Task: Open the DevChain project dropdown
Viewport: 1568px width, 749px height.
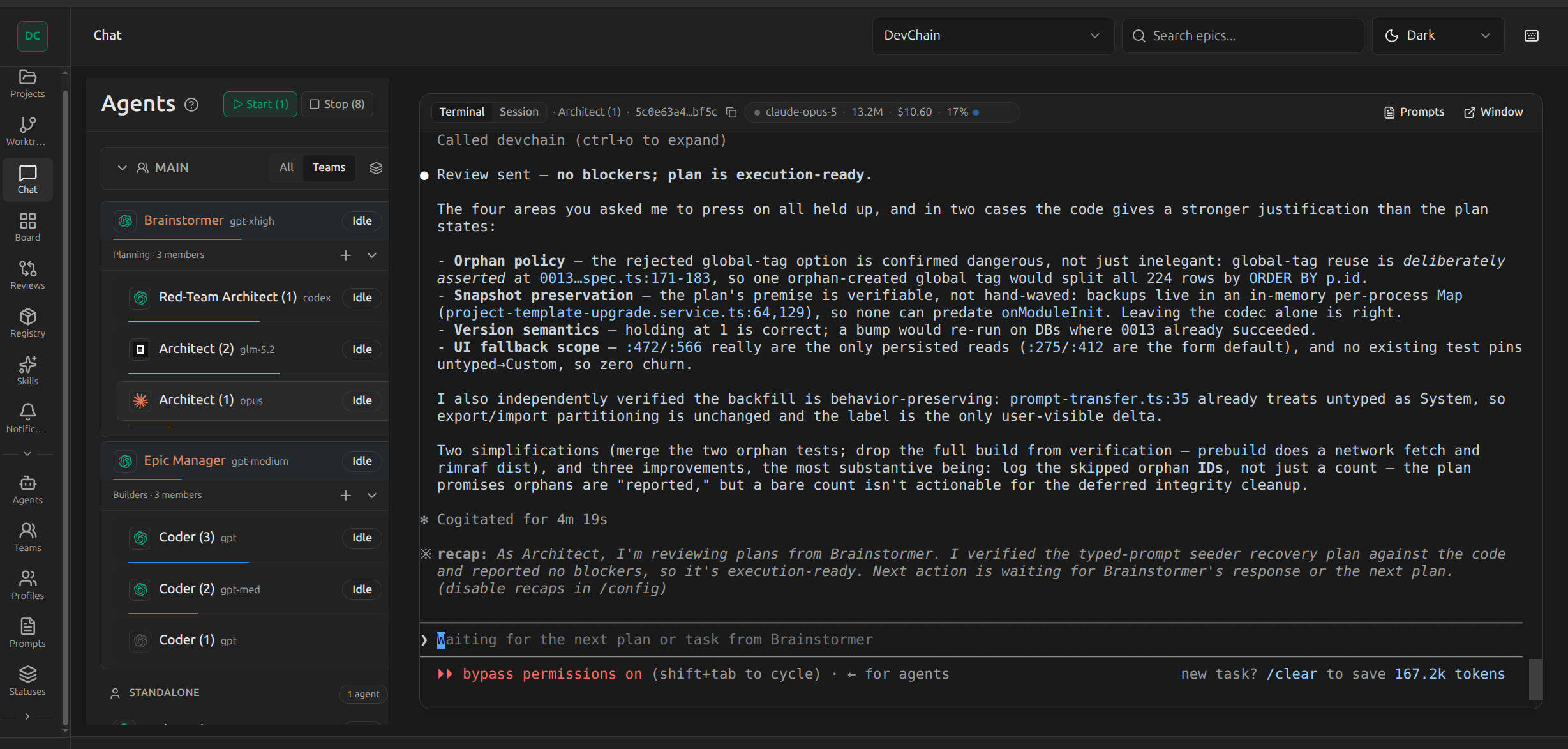Action: (x=992, y=36)
